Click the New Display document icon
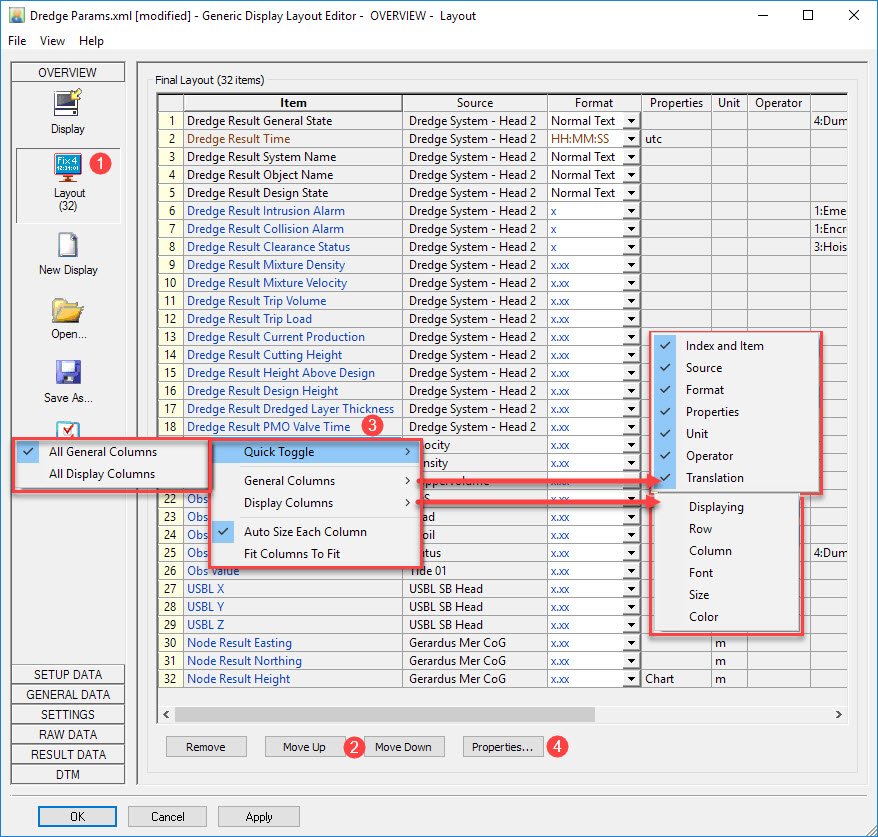This screenshot has width=878, height=837. tap(68, 246)
